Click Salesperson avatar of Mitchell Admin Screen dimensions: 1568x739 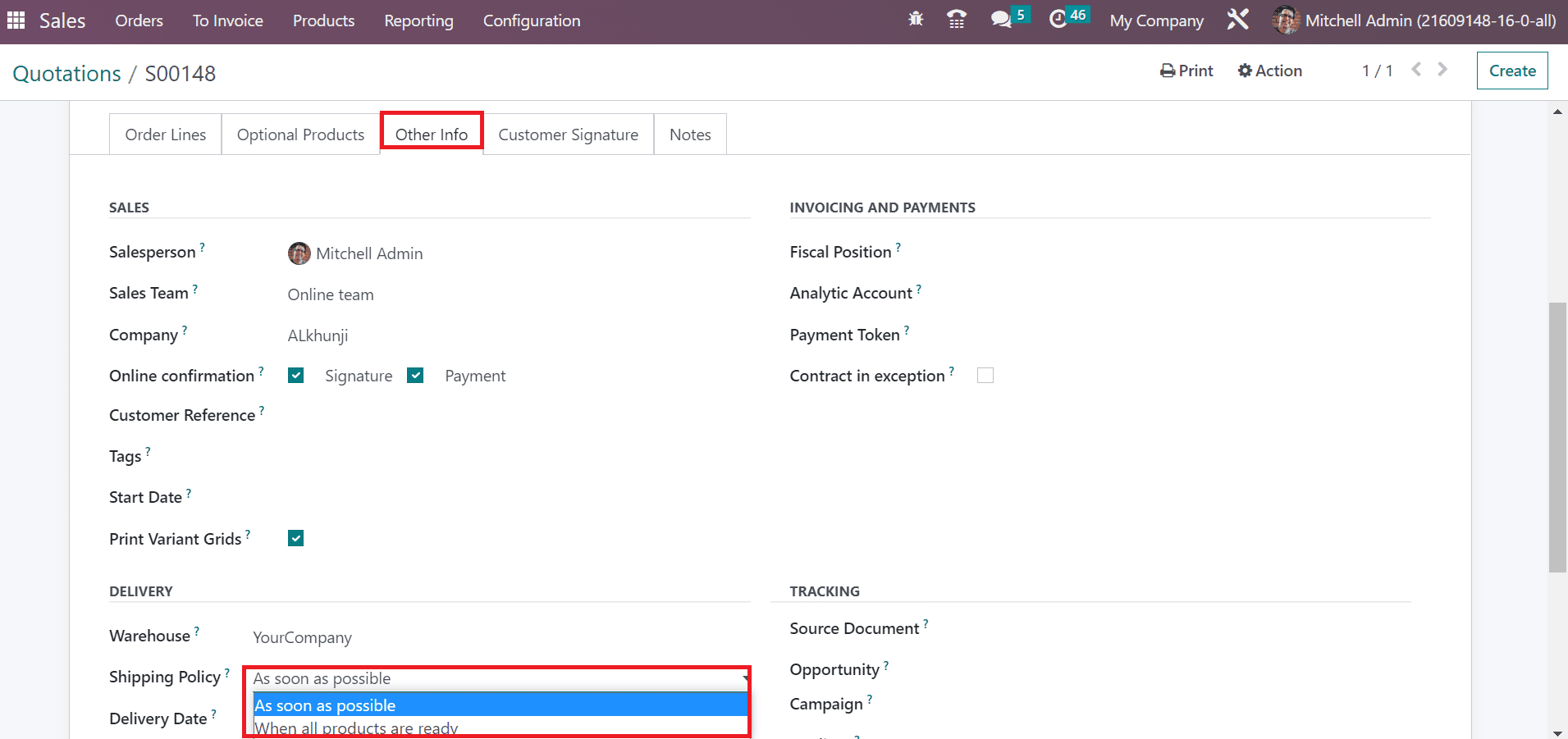point(299,253)
